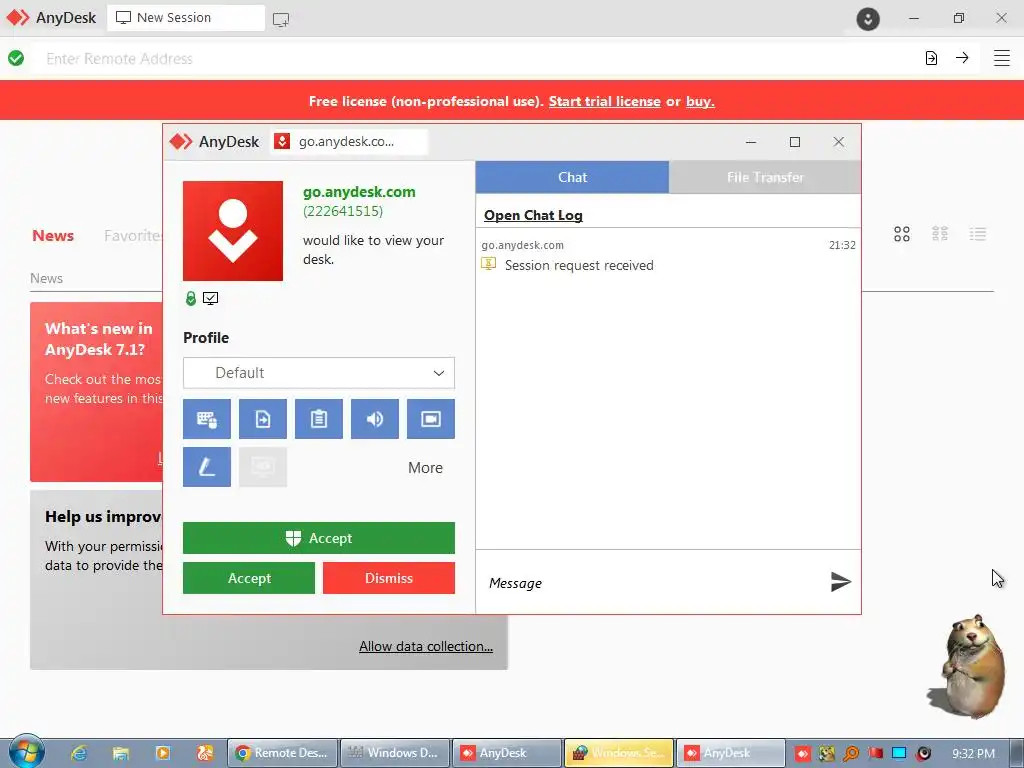The image size is (1024, 768).
Task: Send the chat message with arrow icon
Action: (x=840, y=581)
